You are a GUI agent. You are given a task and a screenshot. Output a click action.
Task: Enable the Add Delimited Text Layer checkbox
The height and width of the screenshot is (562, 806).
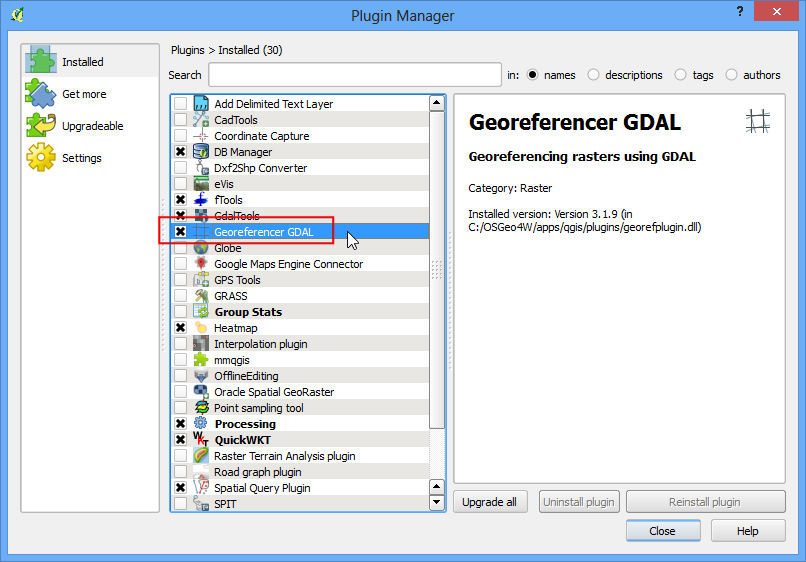point(180,103)
